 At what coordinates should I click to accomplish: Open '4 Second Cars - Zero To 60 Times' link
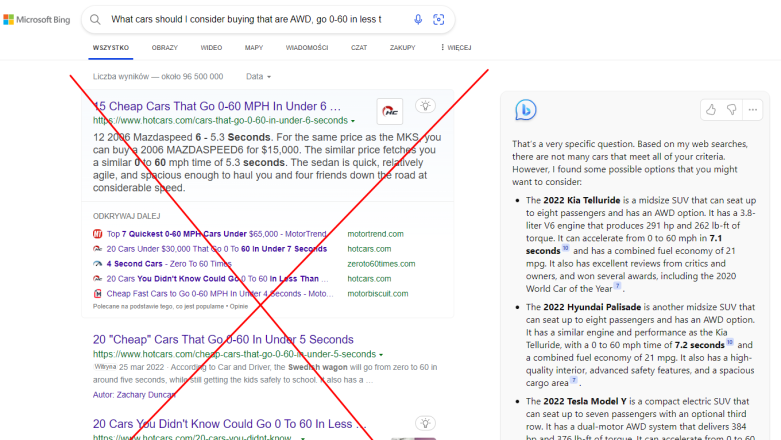[x=169, y=264]
